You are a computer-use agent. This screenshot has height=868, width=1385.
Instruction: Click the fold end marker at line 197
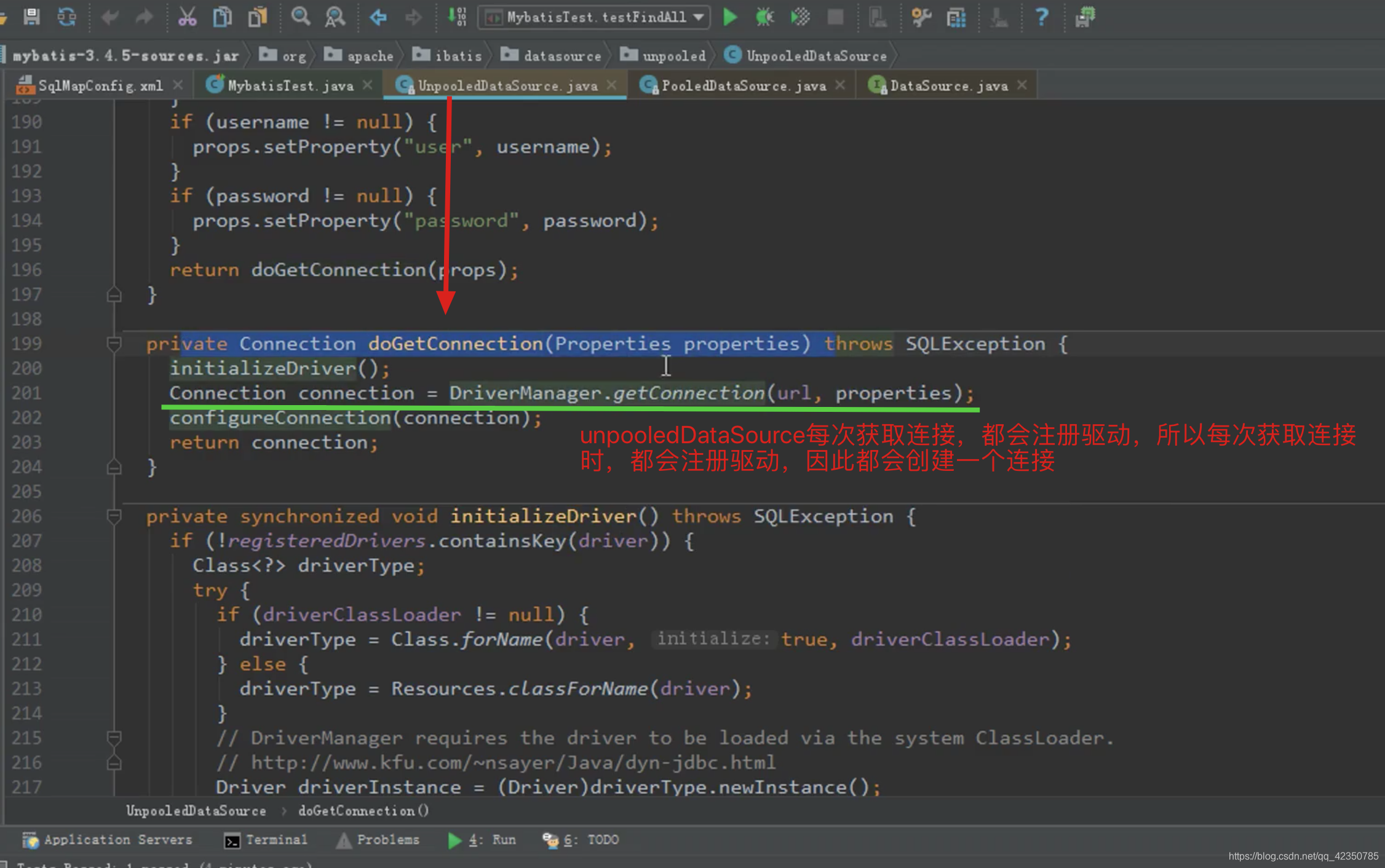114,294
